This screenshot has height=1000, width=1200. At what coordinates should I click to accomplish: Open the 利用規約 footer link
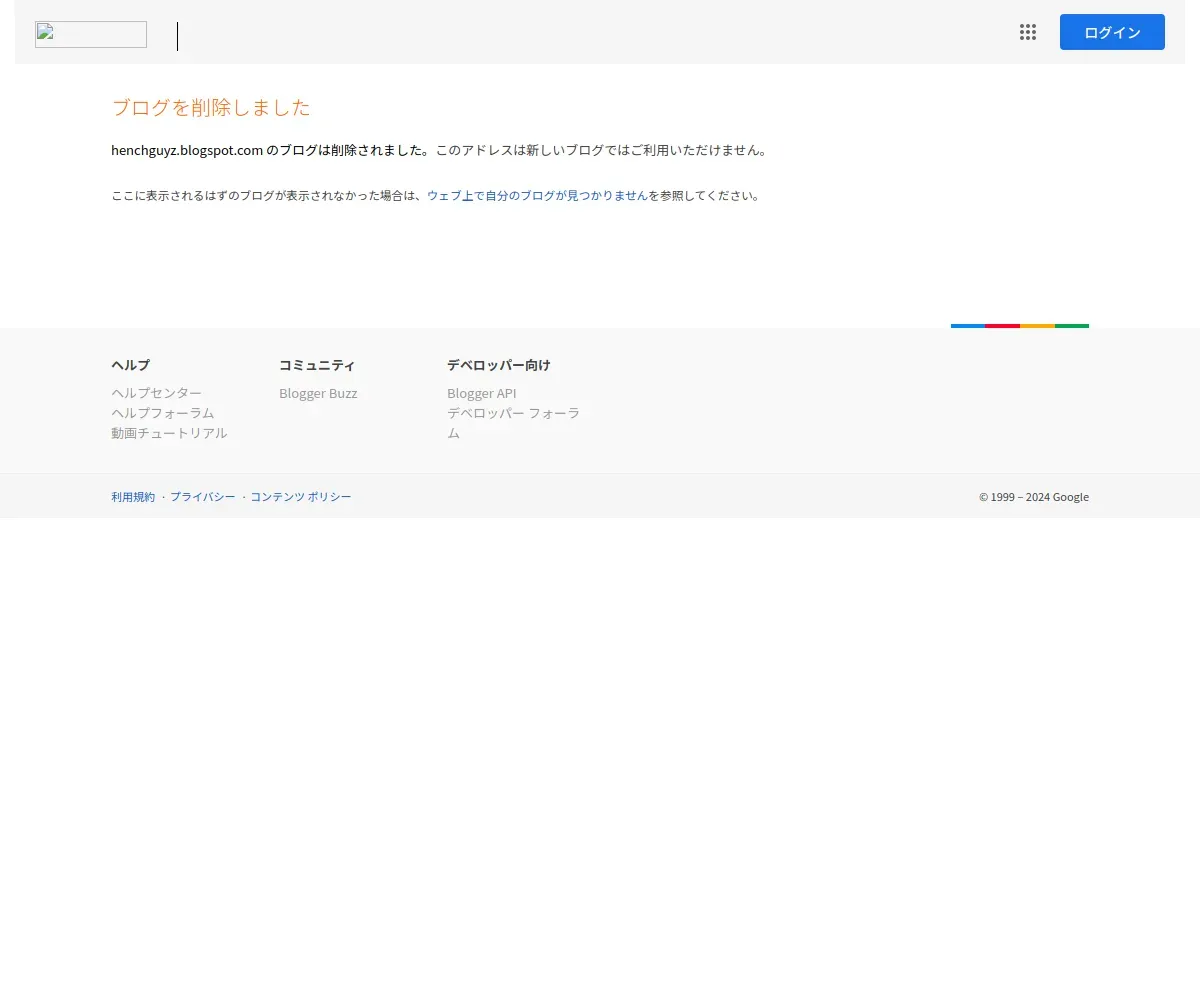(133, 497)
